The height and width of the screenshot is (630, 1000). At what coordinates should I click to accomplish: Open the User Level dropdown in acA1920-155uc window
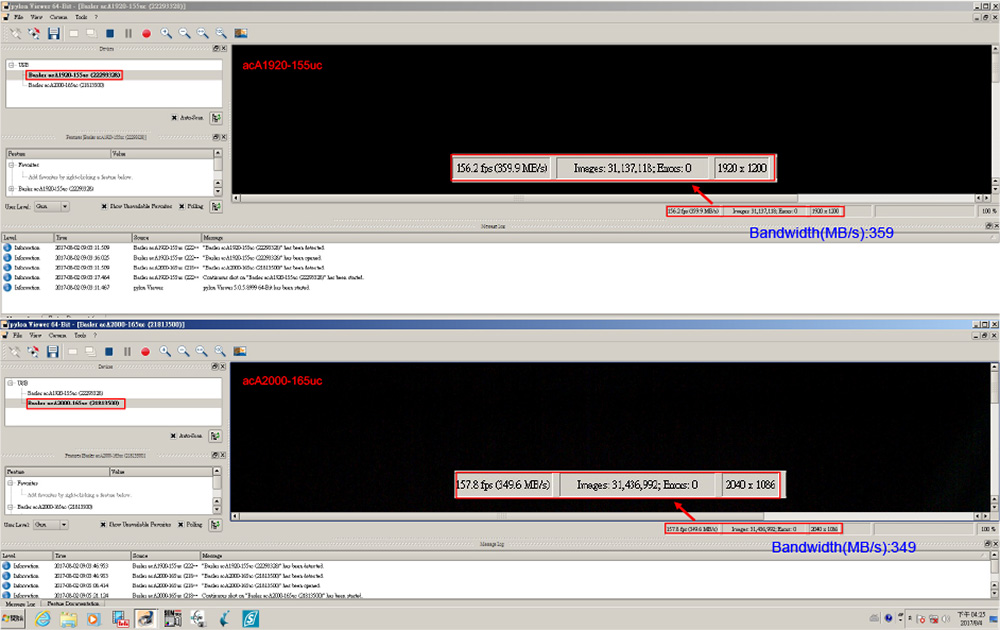tap(51, 207)
